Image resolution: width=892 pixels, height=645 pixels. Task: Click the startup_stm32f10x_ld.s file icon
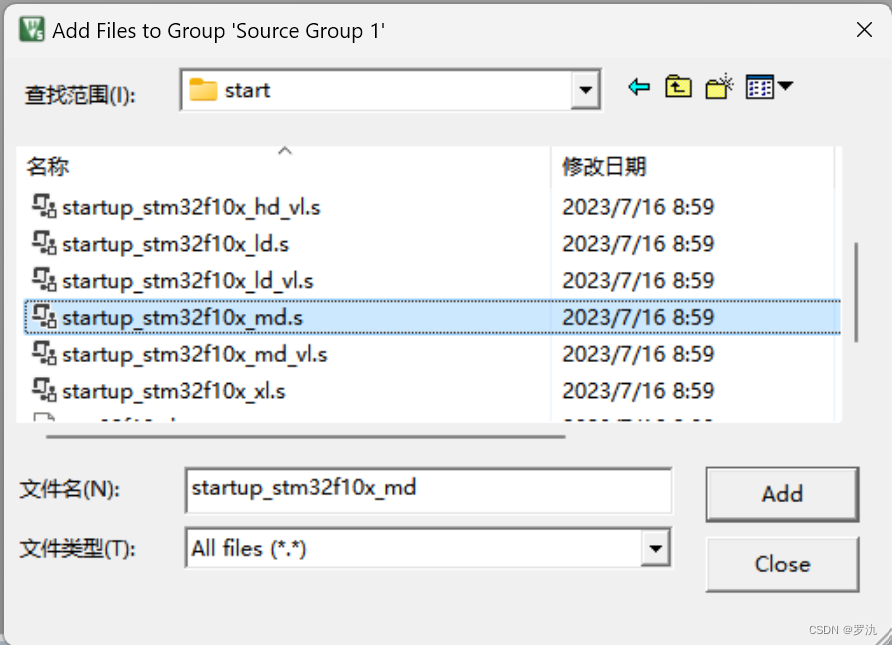coord(44,243)
